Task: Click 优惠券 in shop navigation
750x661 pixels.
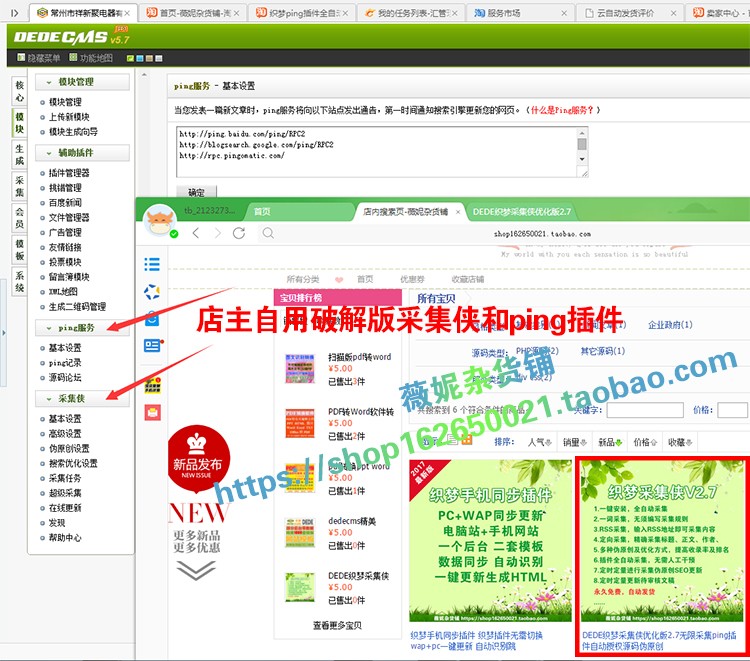Action: (412, 279)
